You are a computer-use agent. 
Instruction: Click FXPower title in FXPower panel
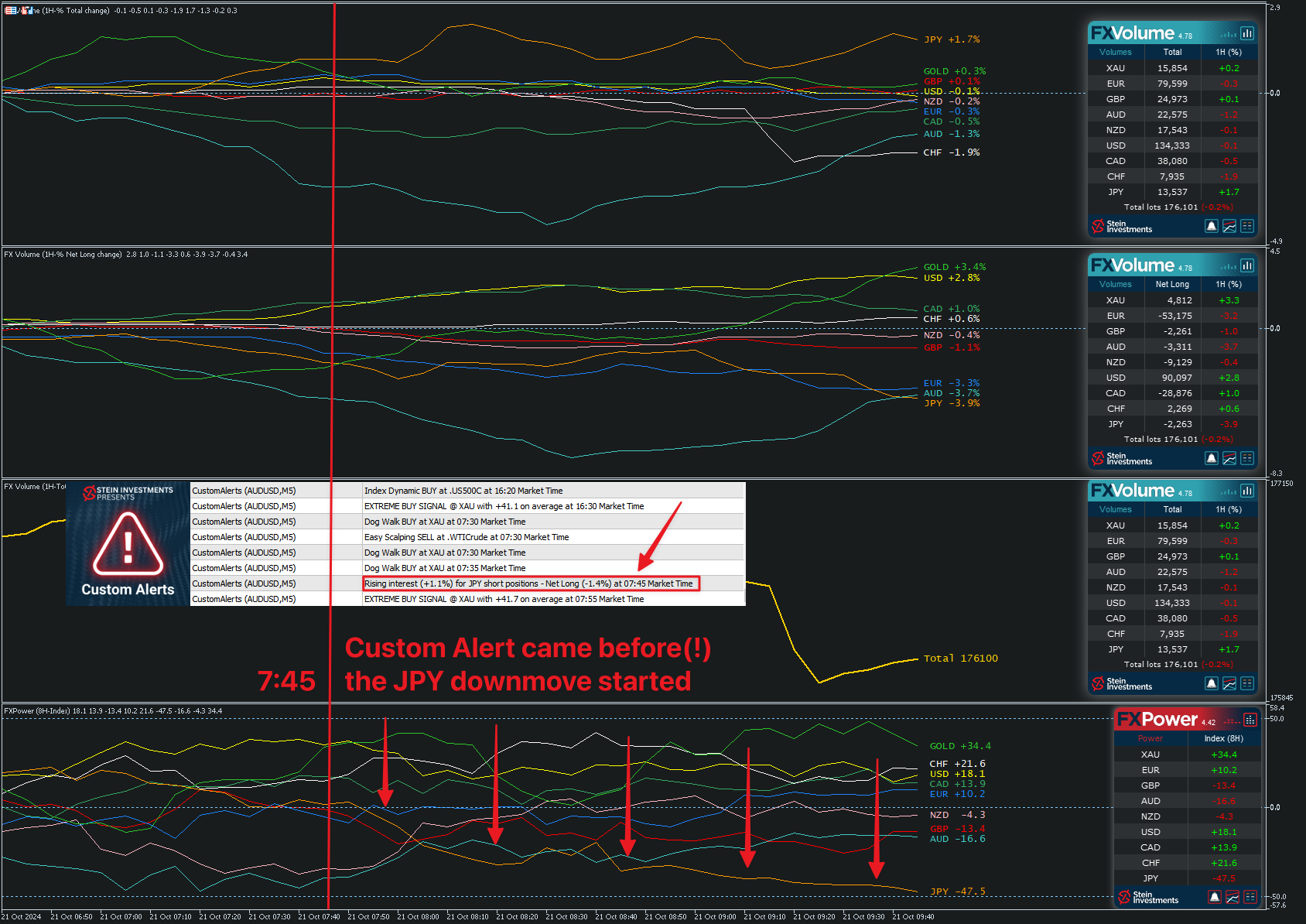(x=1157, y=720)
